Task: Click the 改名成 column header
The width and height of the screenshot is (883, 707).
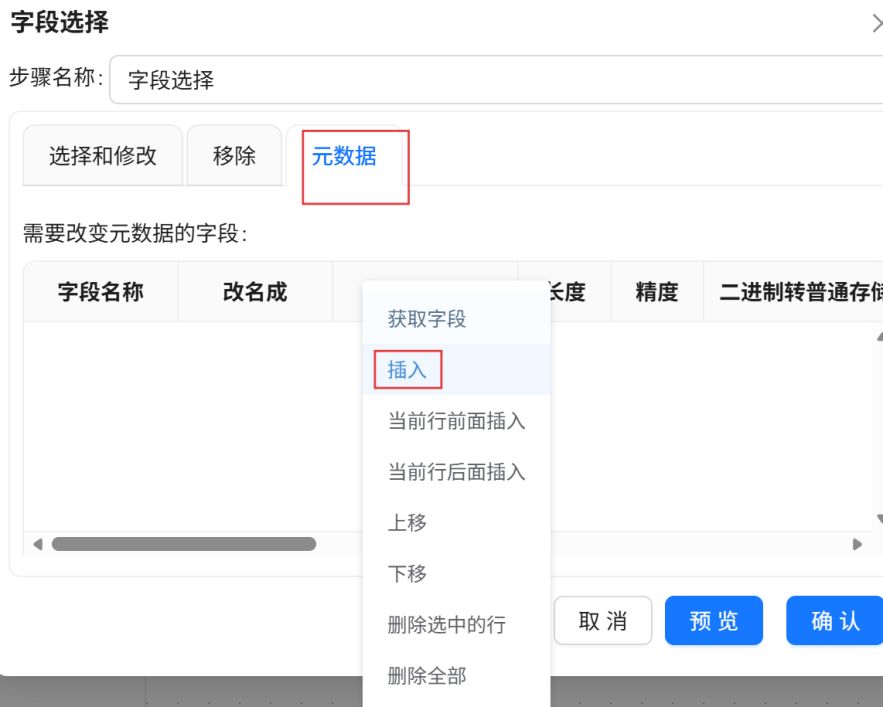Action: [x=255, y=292]
